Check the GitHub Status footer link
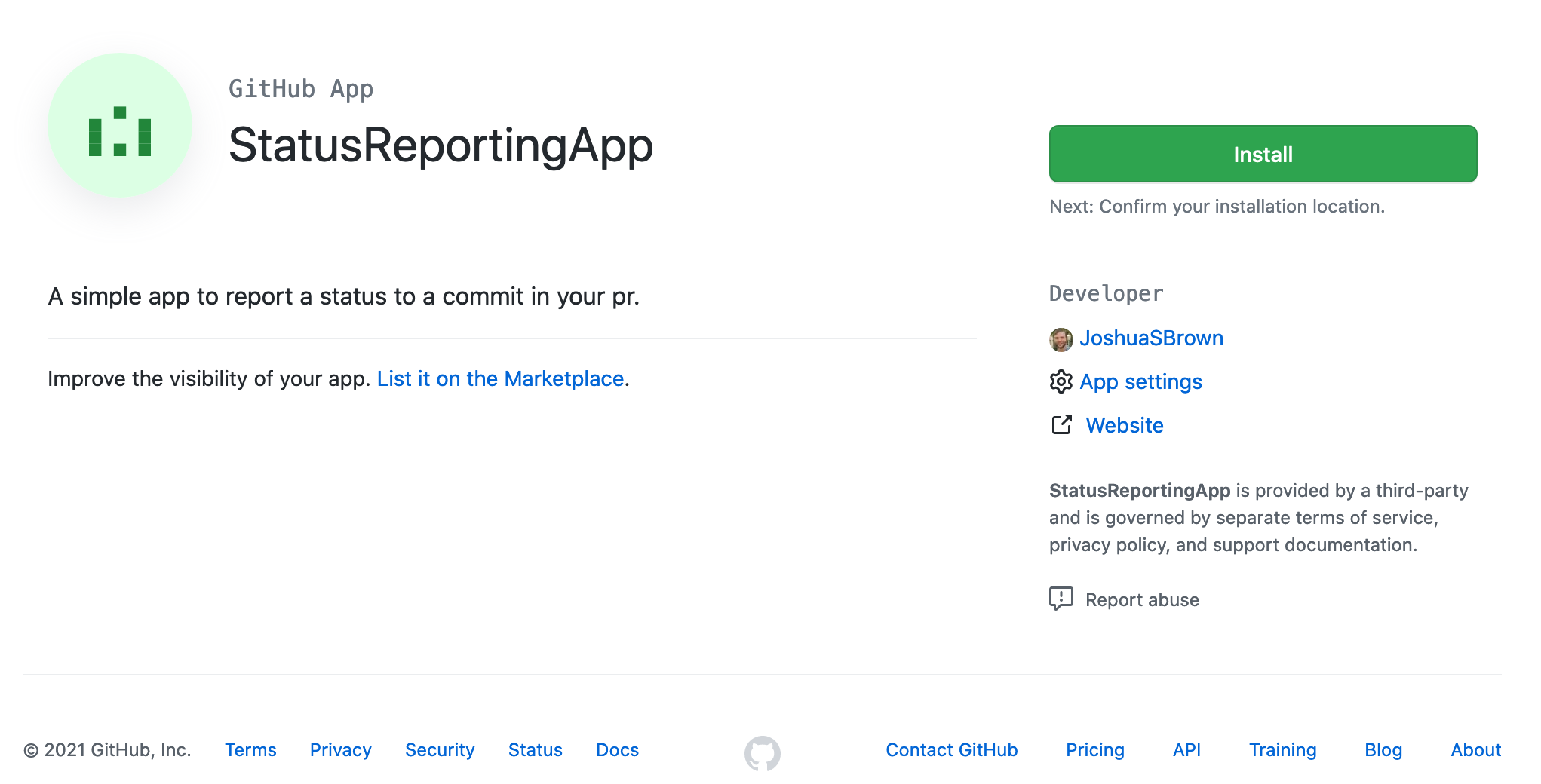The height and width of the screenshot is (784, 1541). click(536, 750)
